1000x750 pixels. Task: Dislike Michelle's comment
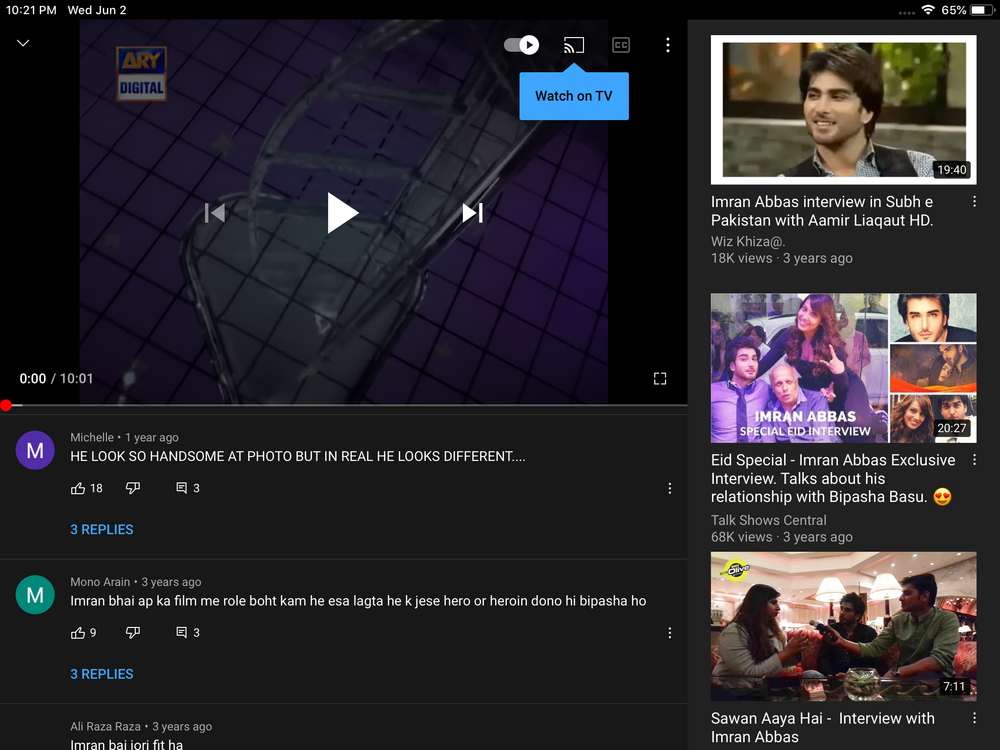[x=133, y=489]
